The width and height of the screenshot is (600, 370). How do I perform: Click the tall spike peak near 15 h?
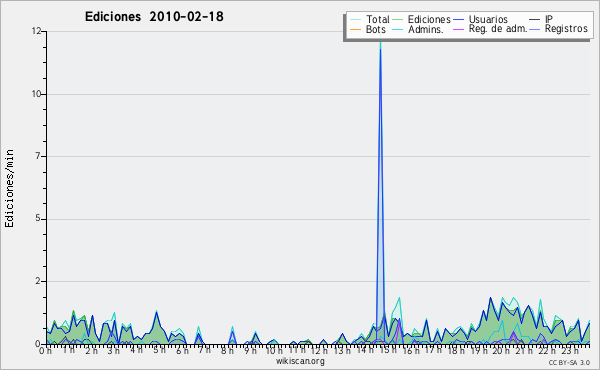tap(380, 44)
